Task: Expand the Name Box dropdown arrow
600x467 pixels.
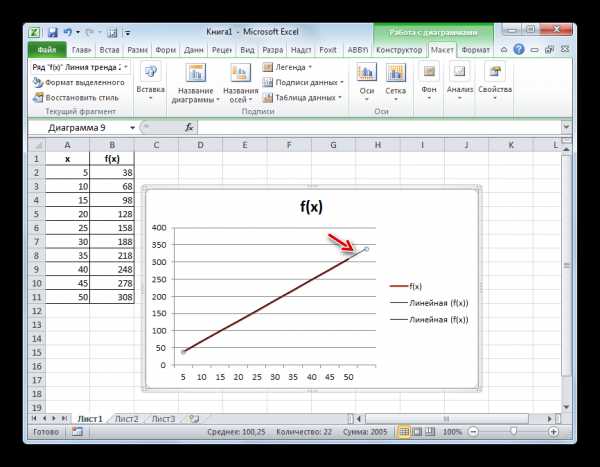Action: 132,128
